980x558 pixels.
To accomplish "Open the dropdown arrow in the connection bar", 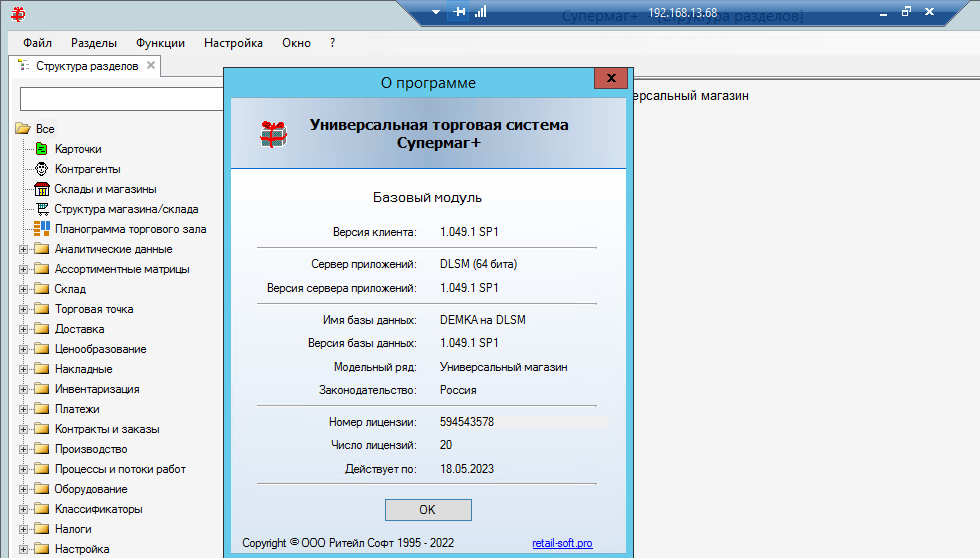I will point(436,12).
